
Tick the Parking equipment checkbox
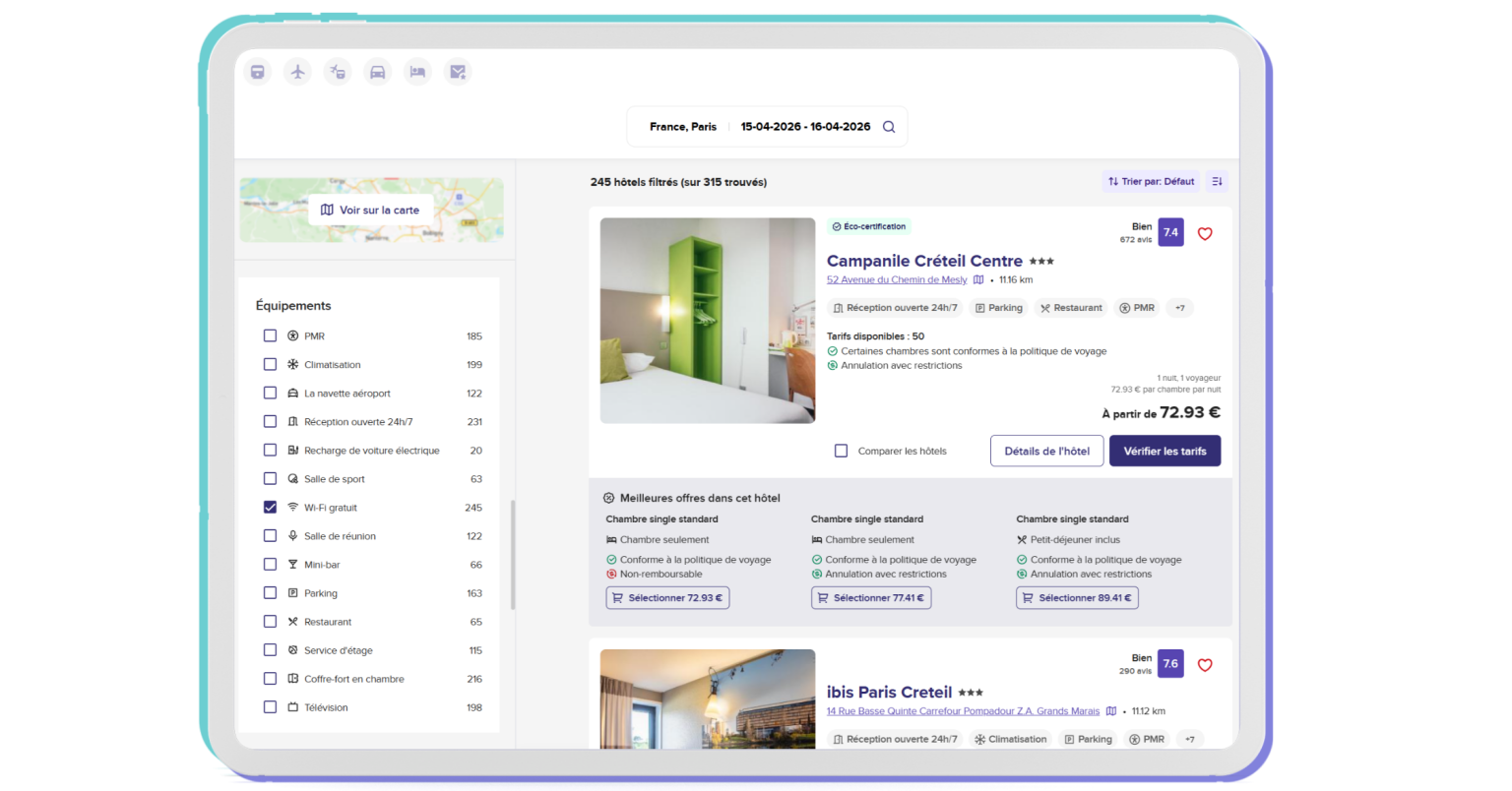pos(270,593)
